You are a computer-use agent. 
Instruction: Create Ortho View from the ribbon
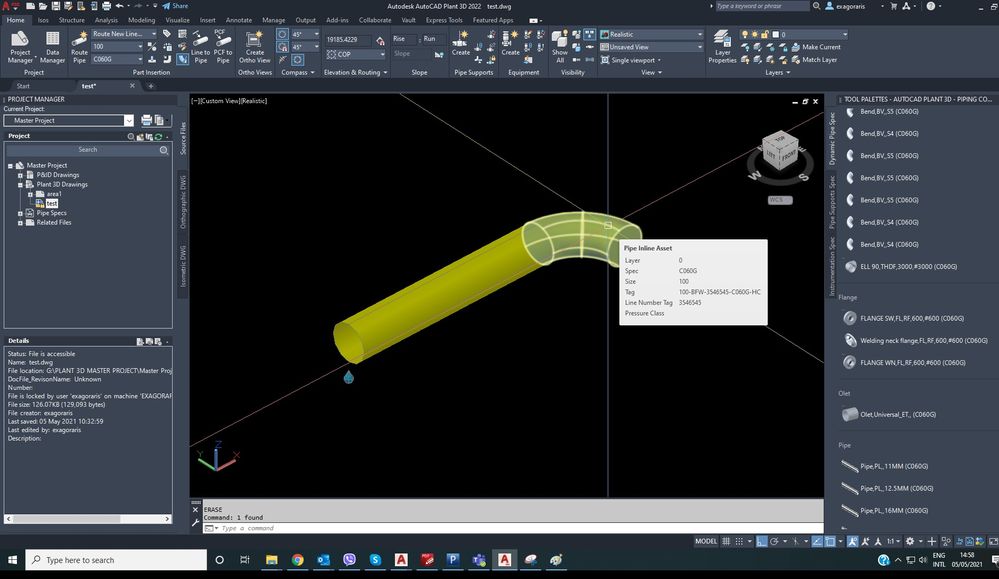click(x=255, y=47)
